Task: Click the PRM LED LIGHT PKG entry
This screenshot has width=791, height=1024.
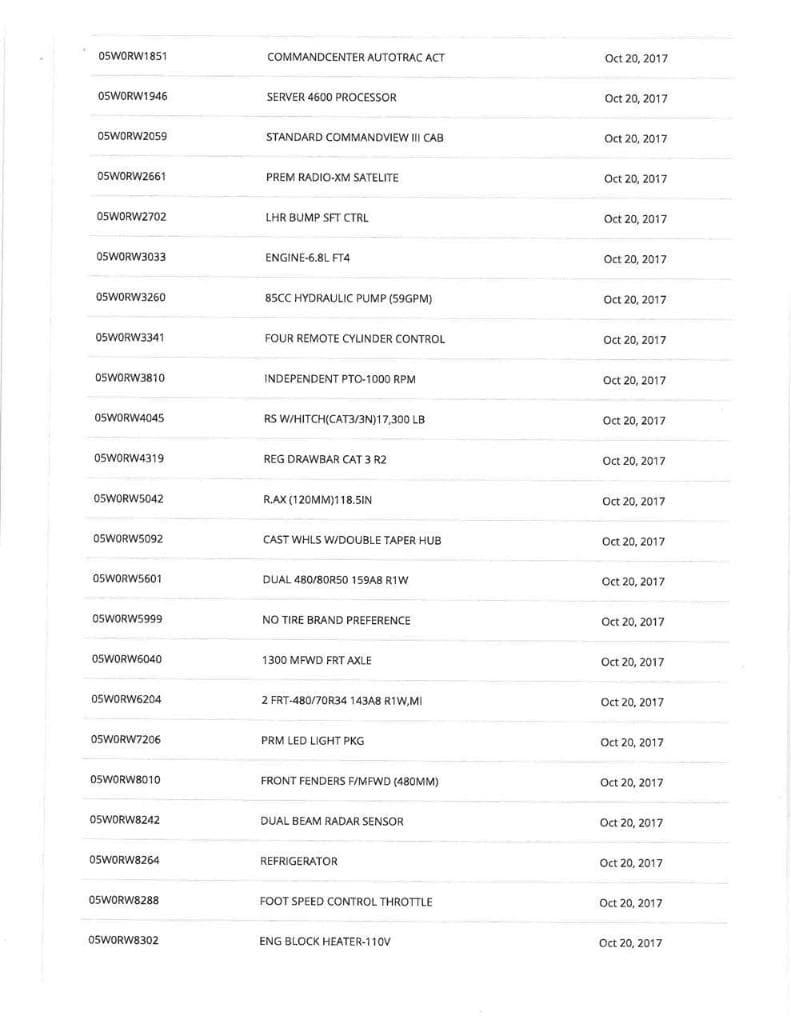Action: (310, 741)
